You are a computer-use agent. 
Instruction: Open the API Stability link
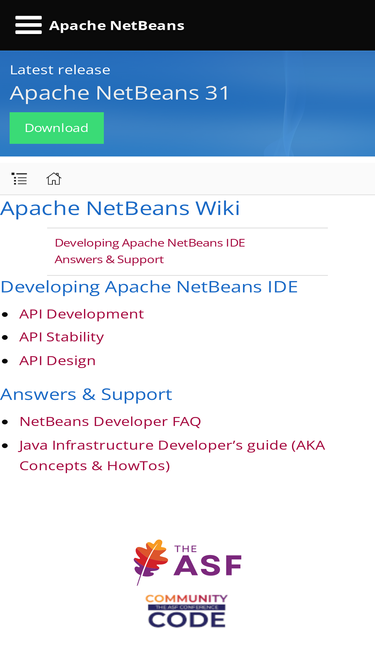pyautogui.click(x=62, y=337)
